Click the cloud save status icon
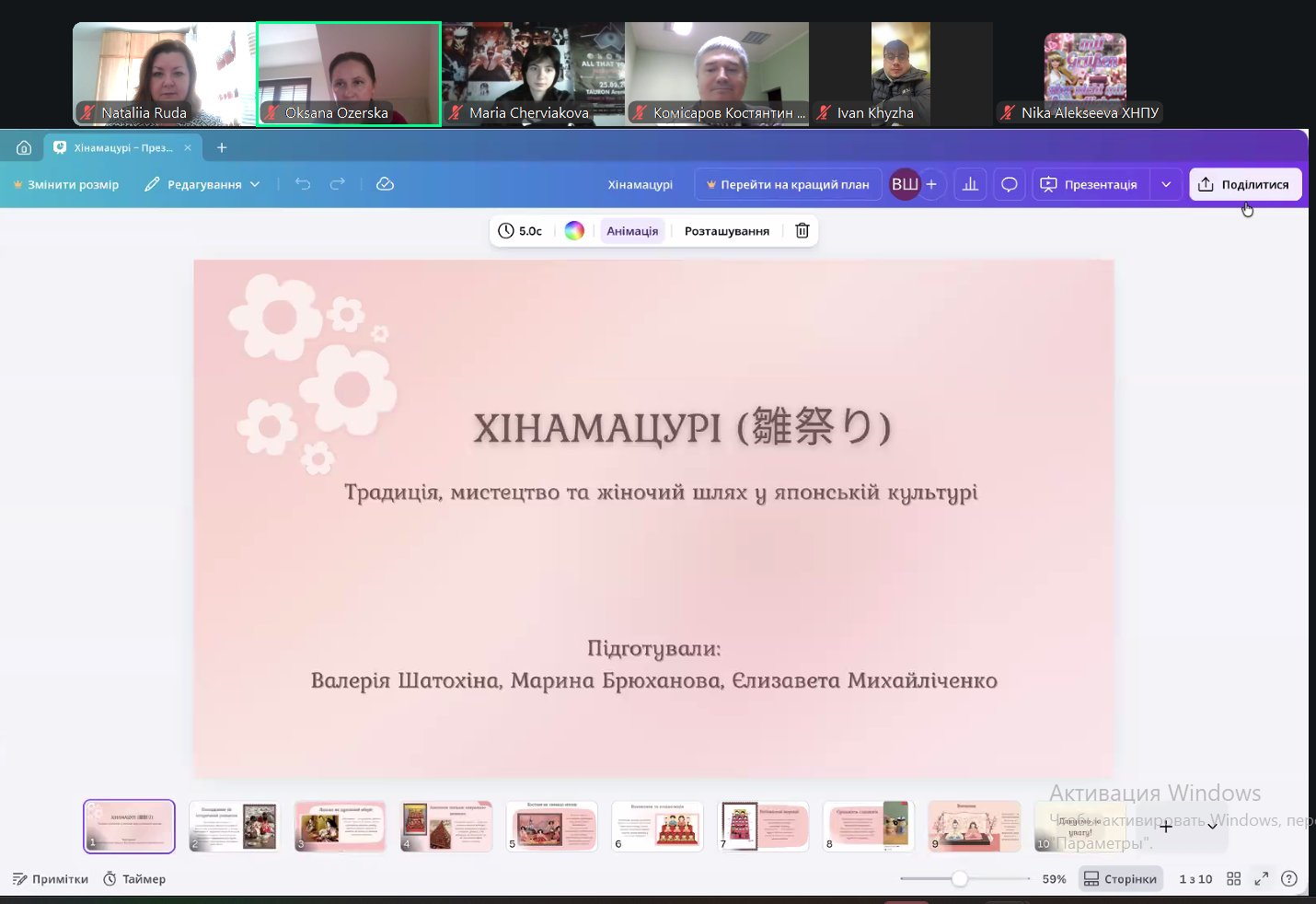Screen dimensions: 1316x904 tap(386, 184)
